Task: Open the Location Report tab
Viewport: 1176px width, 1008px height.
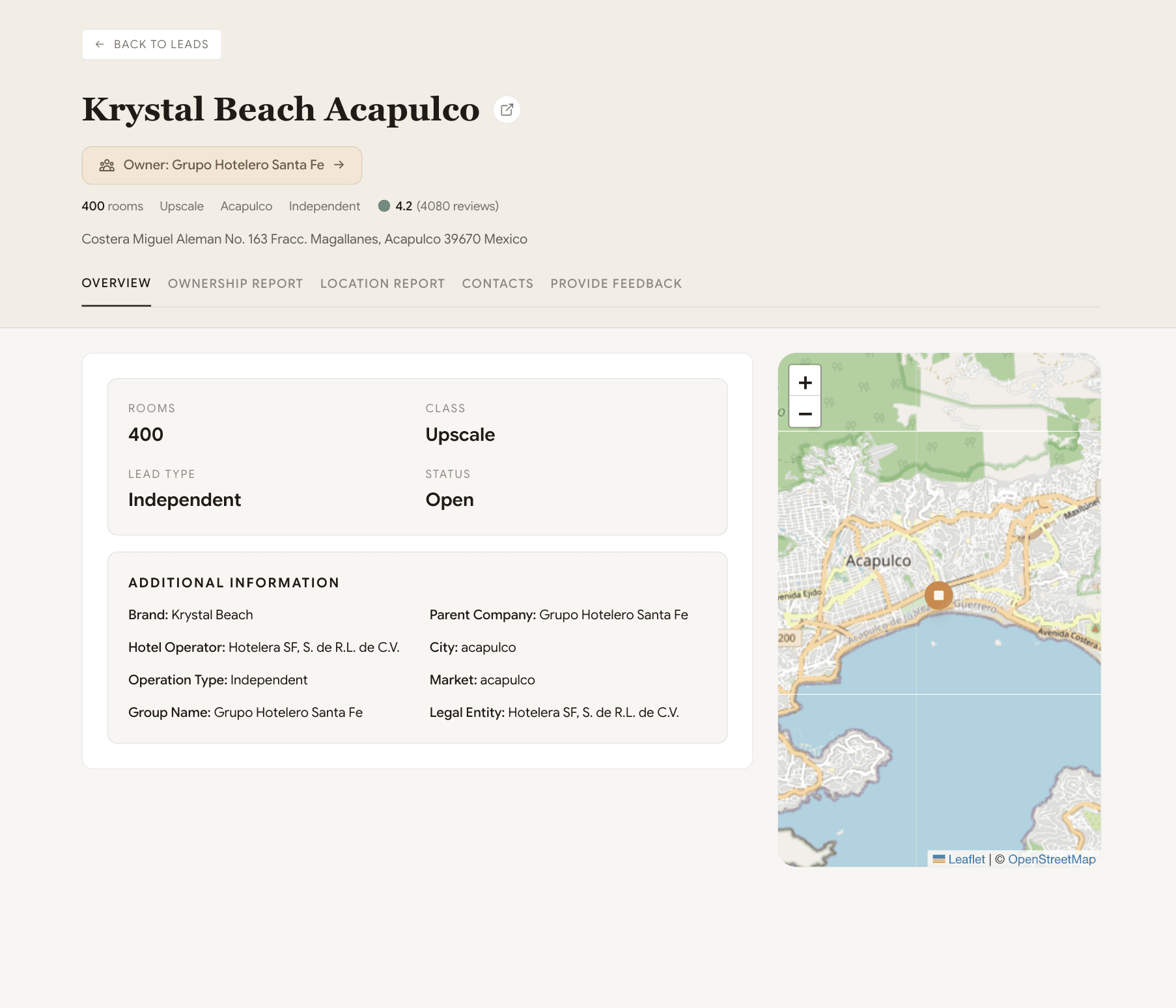Action: 382,283
